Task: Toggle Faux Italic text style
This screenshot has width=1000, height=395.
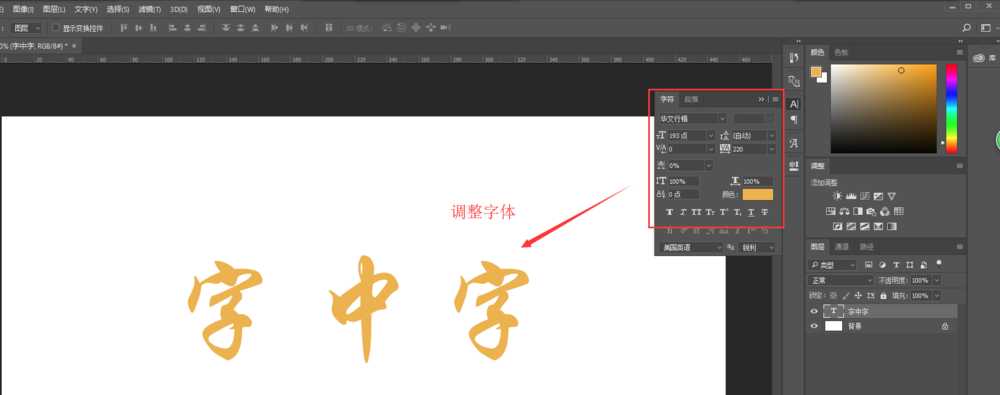Action: tap(683, 212)
